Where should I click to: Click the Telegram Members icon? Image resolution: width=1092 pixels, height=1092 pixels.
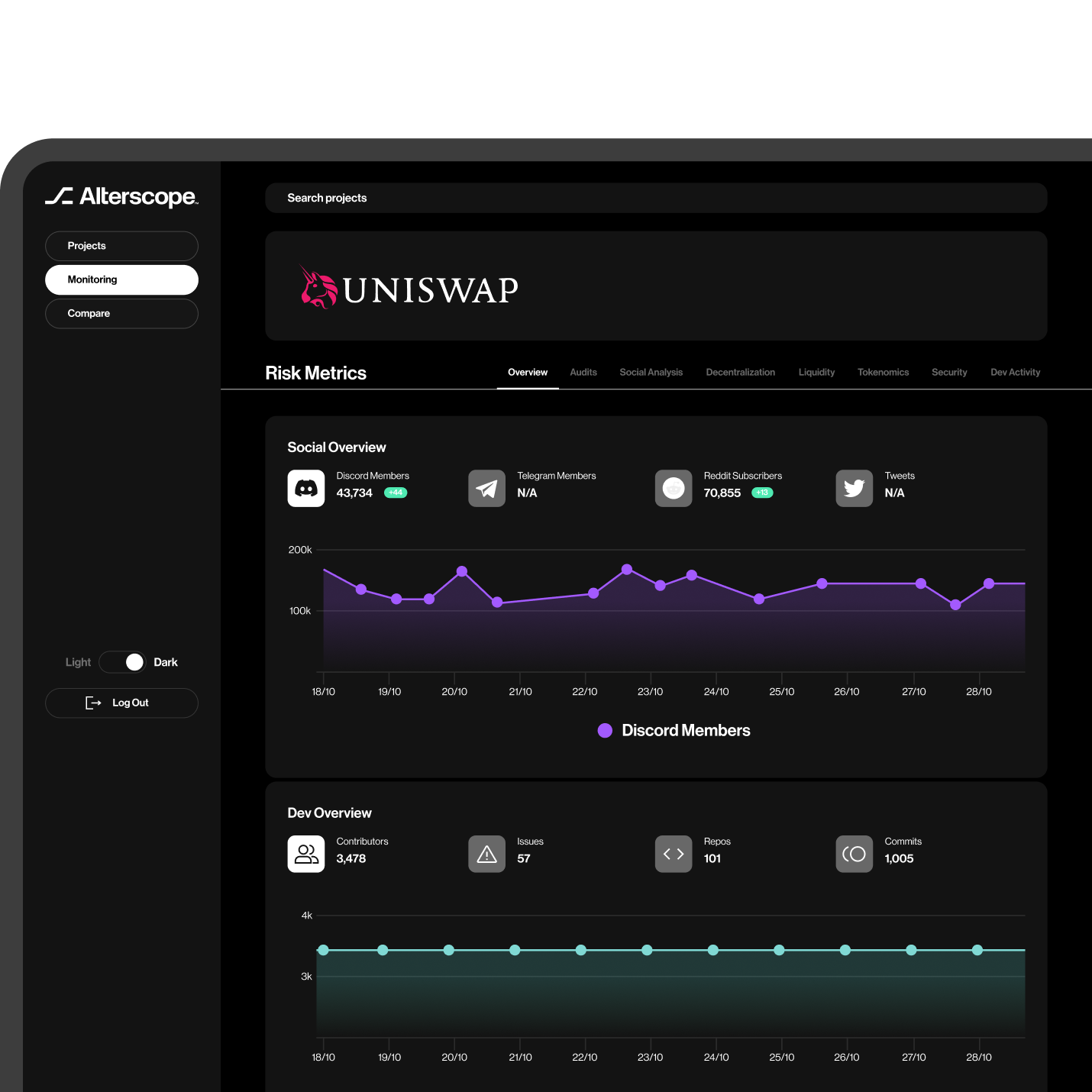pos(487,488)
